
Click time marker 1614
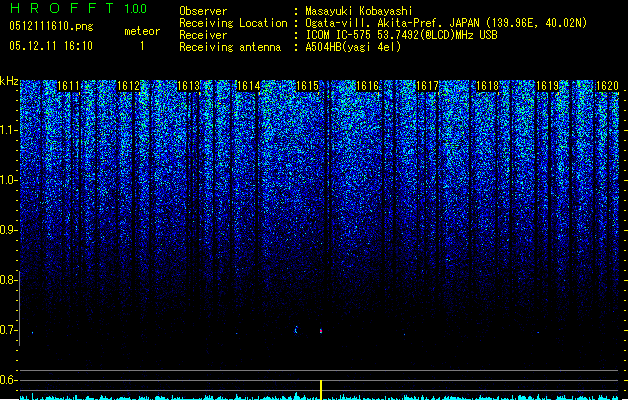pyautogui.click(x=248, y=86)
